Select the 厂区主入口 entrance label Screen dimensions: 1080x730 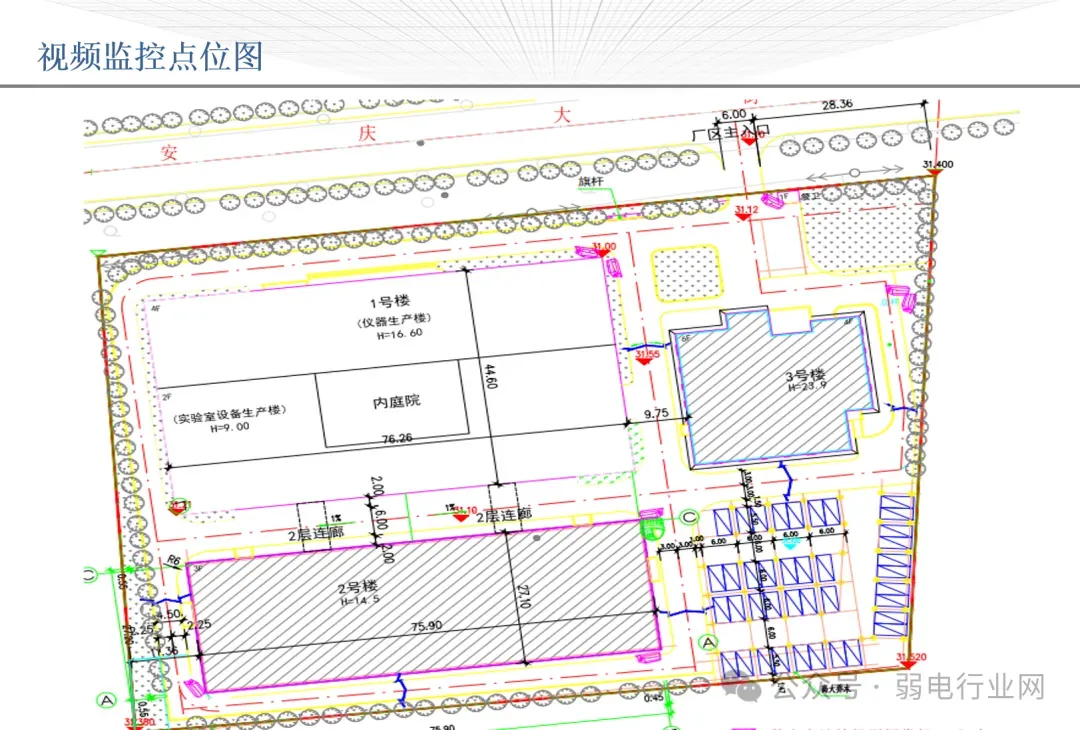(731, 132)
